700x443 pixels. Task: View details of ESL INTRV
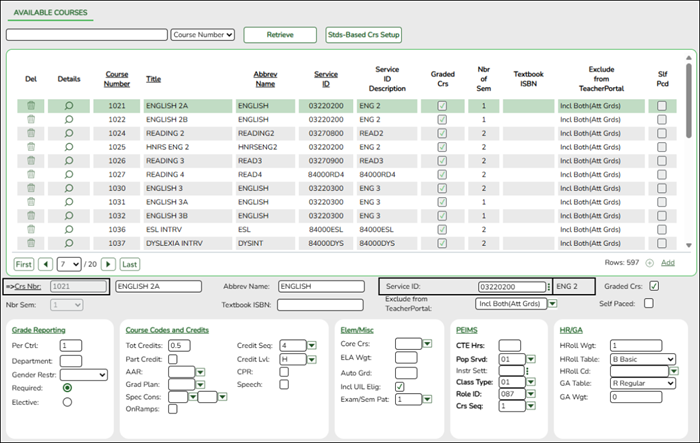coord(69,229)
